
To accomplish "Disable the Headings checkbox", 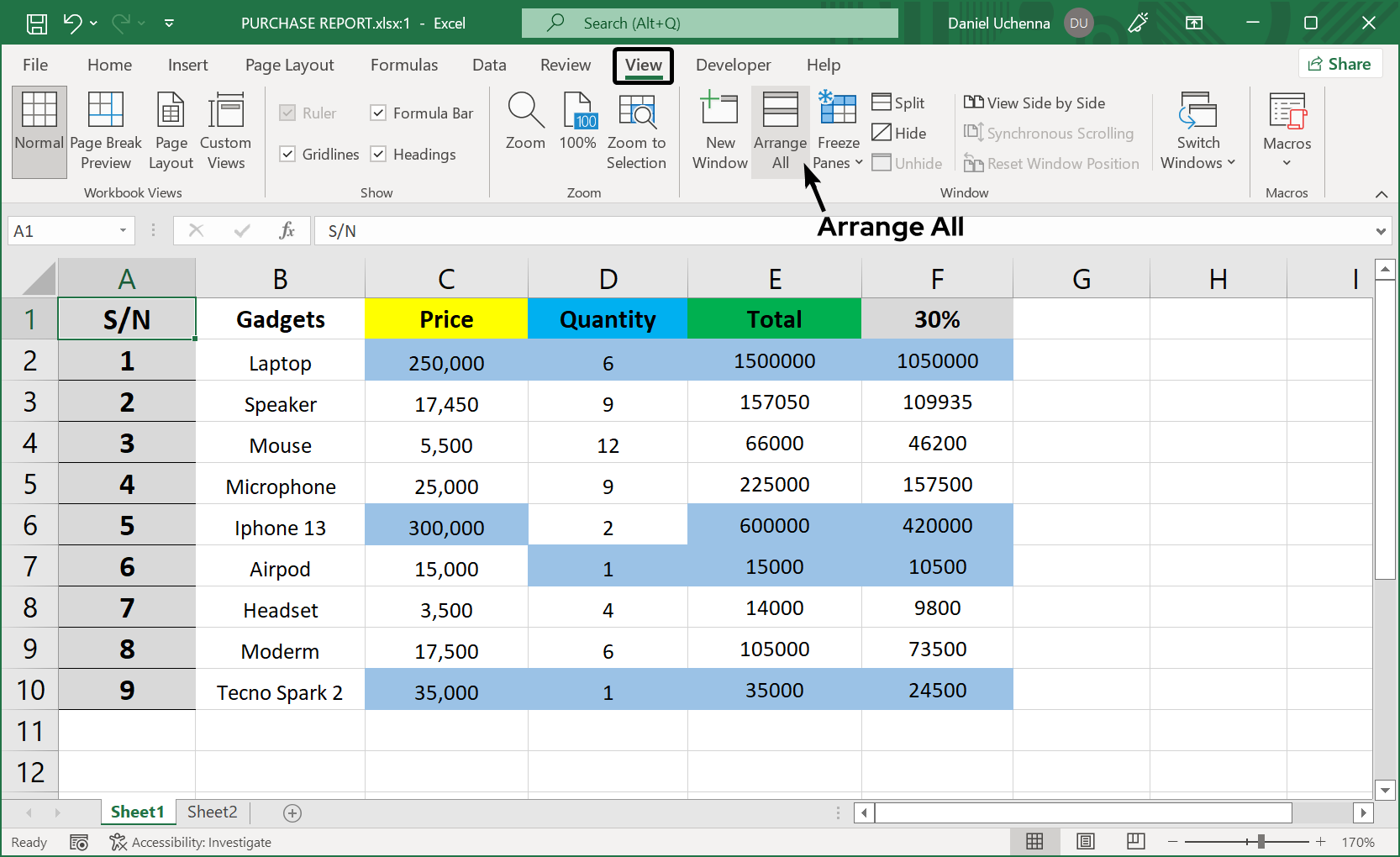I will pyautogui.click(x=377, y=154).
